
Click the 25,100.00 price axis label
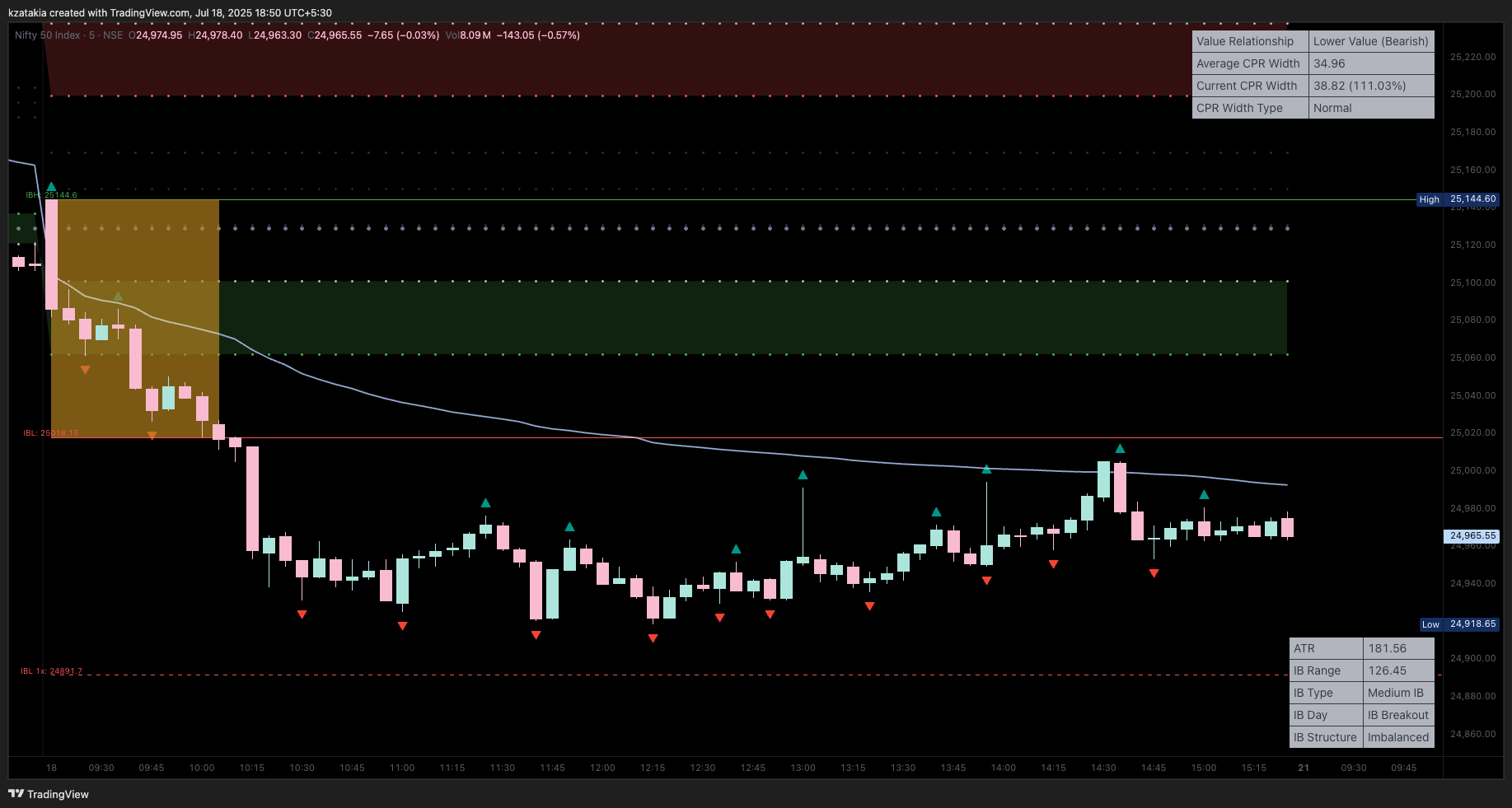[1472, 283]
